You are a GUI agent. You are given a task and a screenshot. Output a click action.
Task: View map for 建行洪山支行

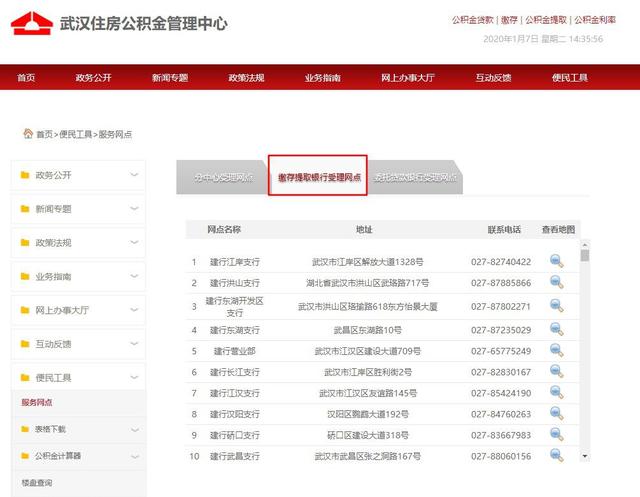557,282
